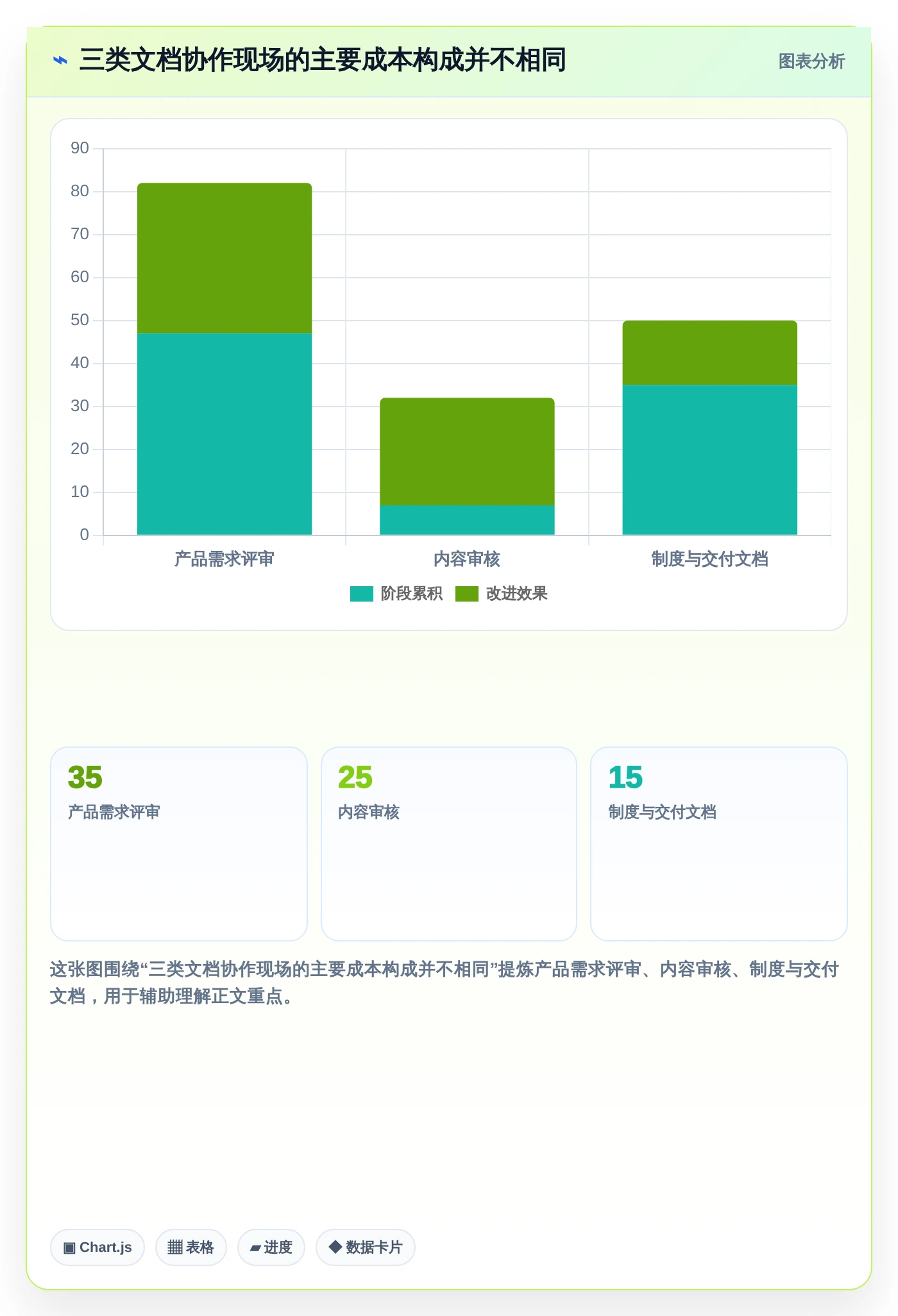The width and height of the screenshot is (898, 1316).
Task: Toggle the 改进效果 legend item
Action: pyautogui.click(x=502, y=594)
